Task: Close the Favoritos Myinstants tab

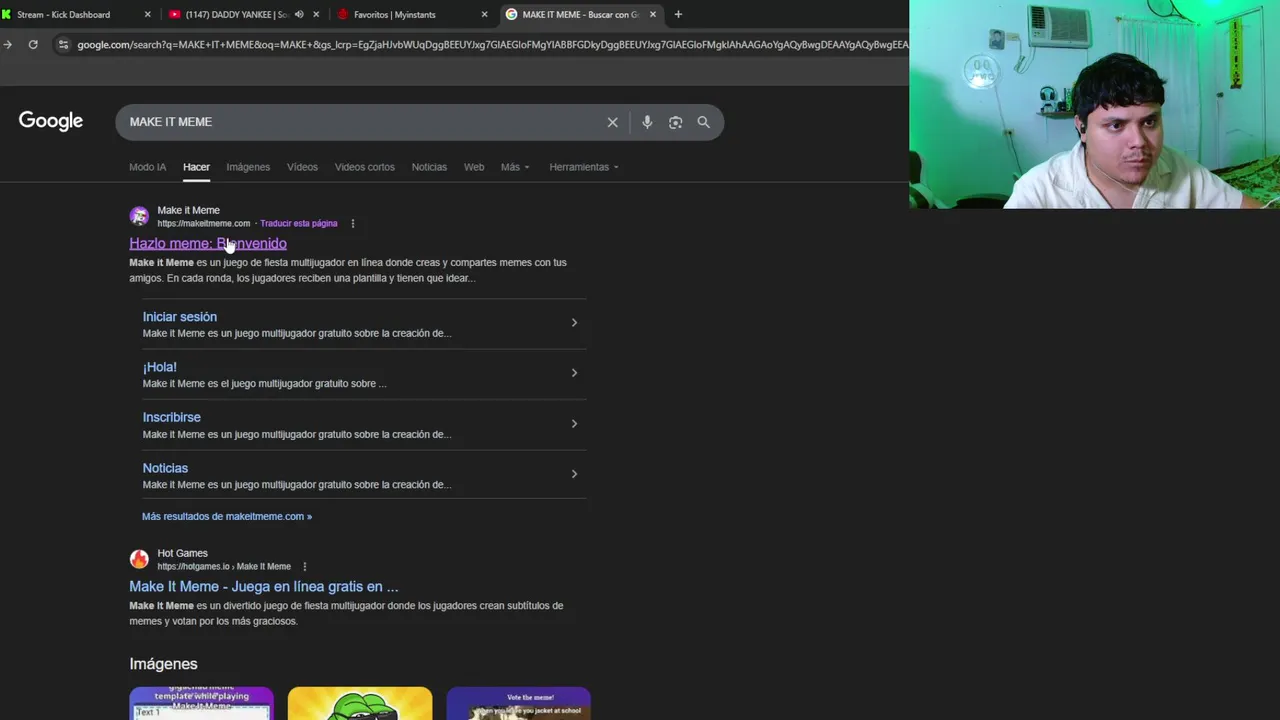Action: [484, 14]
